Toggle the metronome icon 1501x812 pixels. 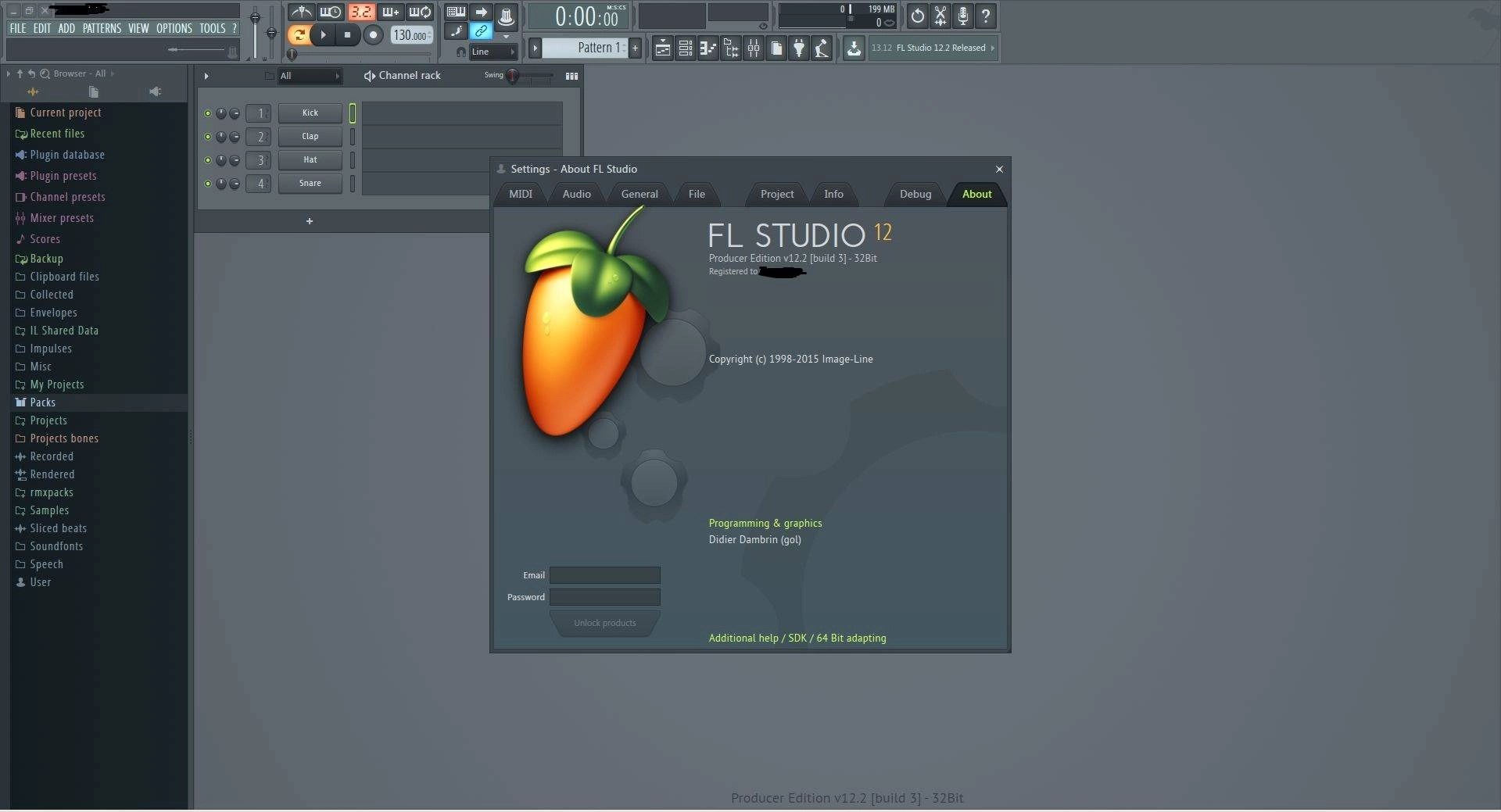pos(301,13)
